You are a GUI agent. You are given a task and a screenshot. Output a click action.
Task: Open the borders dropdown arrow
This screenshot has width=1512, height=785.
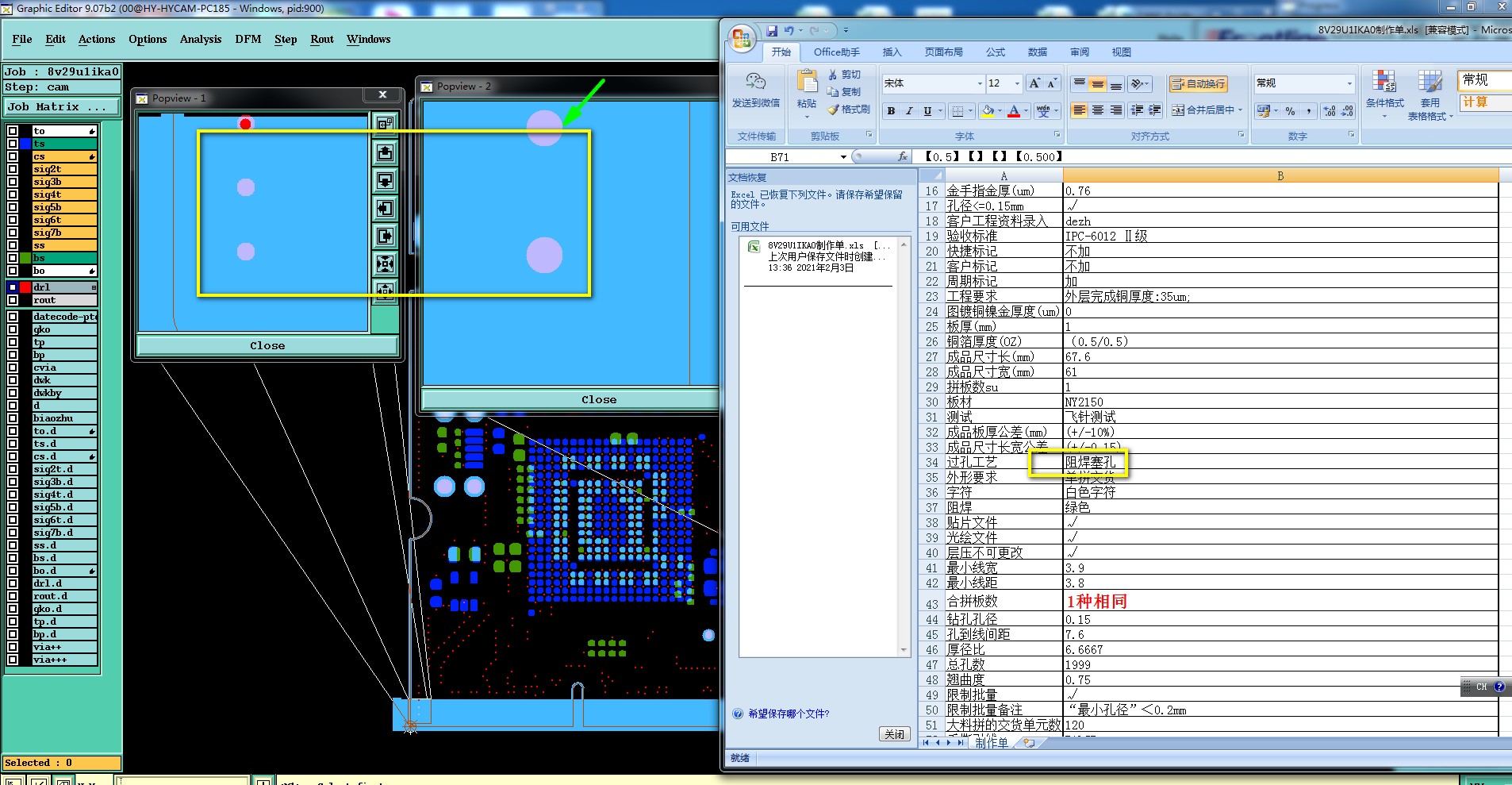point(970,111)
